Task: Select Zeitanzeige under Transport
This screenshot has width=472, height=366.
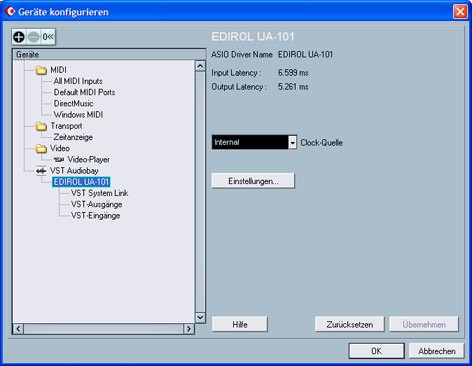Action: pyautogui.click(x=73, y=137)
